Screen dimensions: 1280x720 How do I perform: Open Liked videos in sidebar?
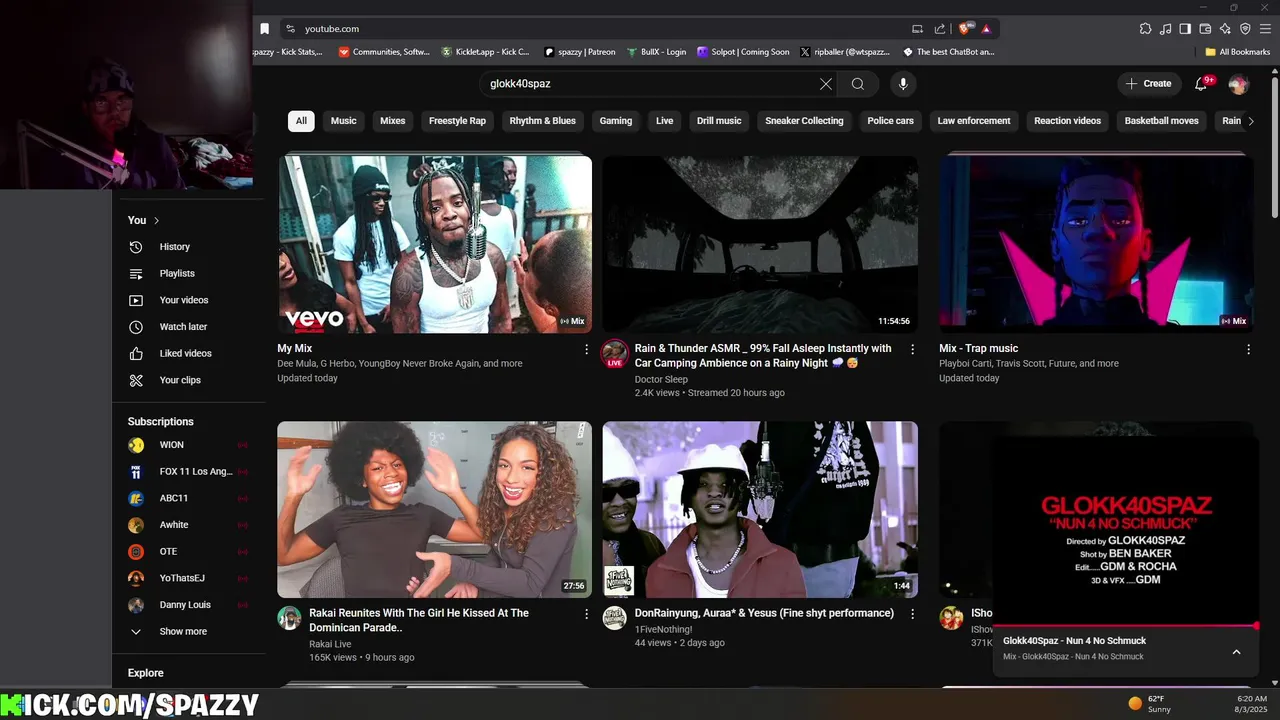[x=185, y=353]
